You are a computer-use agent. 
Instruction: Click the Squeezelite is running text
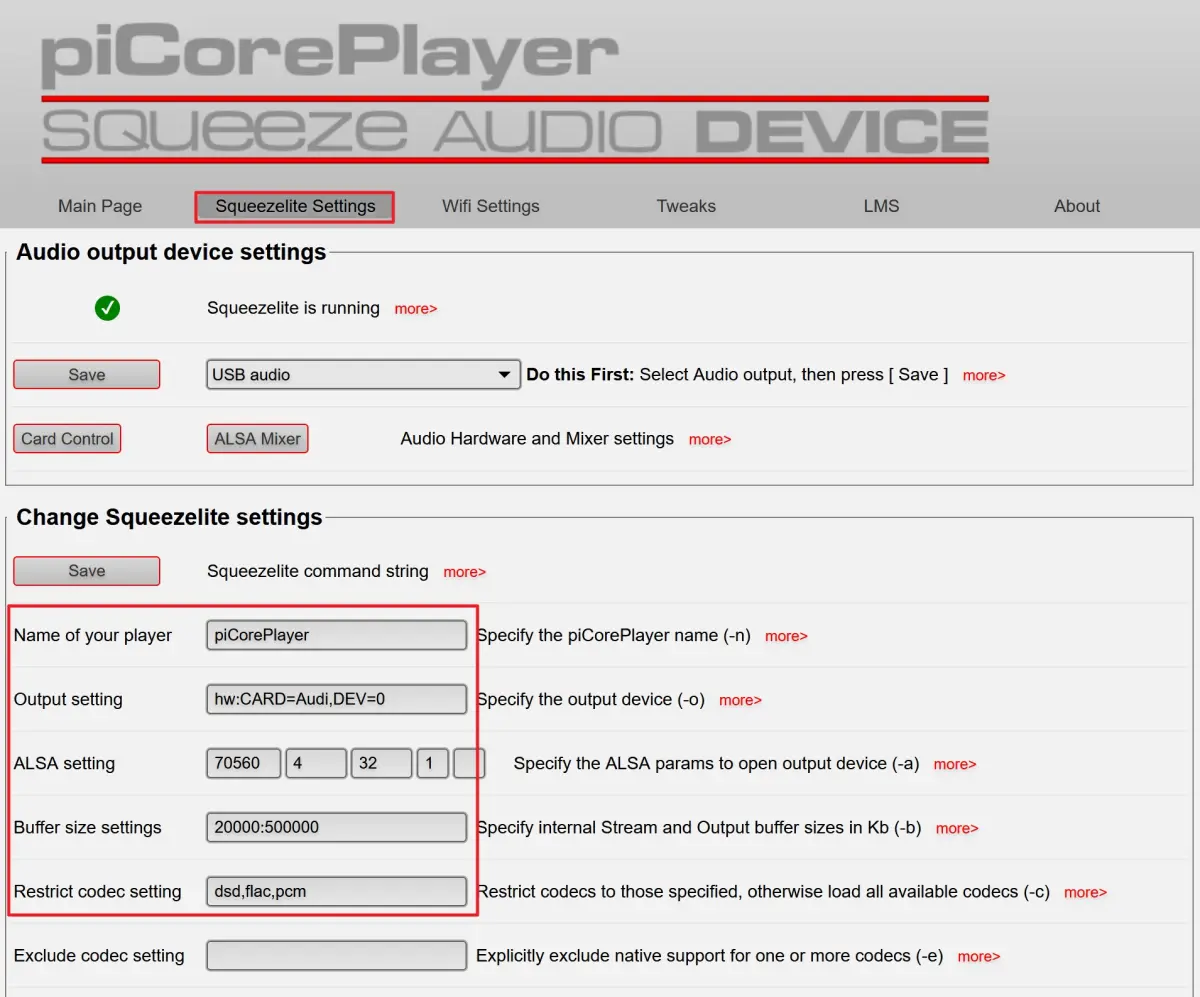click(x=293, y=308)
